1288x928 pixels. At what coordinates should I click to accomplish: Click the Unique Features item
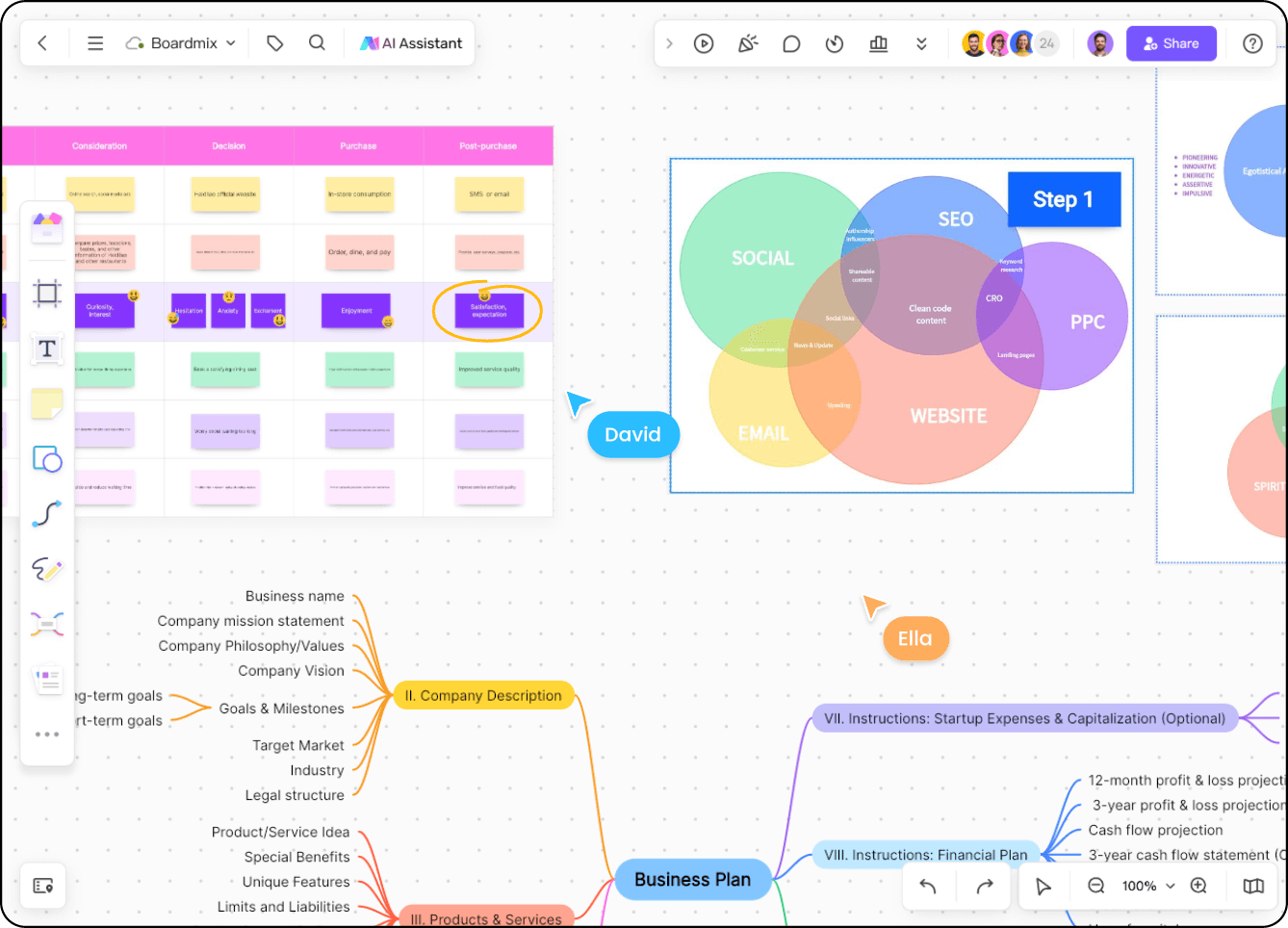point(296,882)
